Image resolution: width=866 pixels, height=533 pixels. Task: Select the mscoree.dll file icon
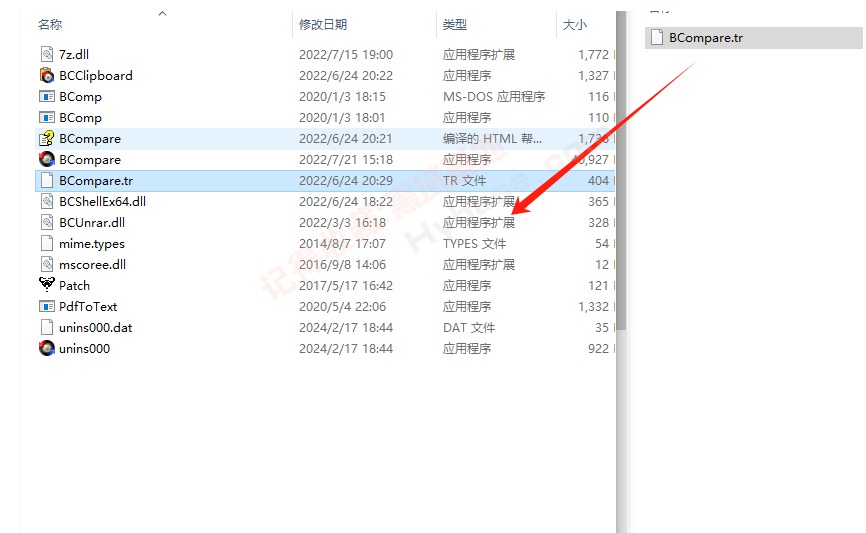tap(47, 264)
